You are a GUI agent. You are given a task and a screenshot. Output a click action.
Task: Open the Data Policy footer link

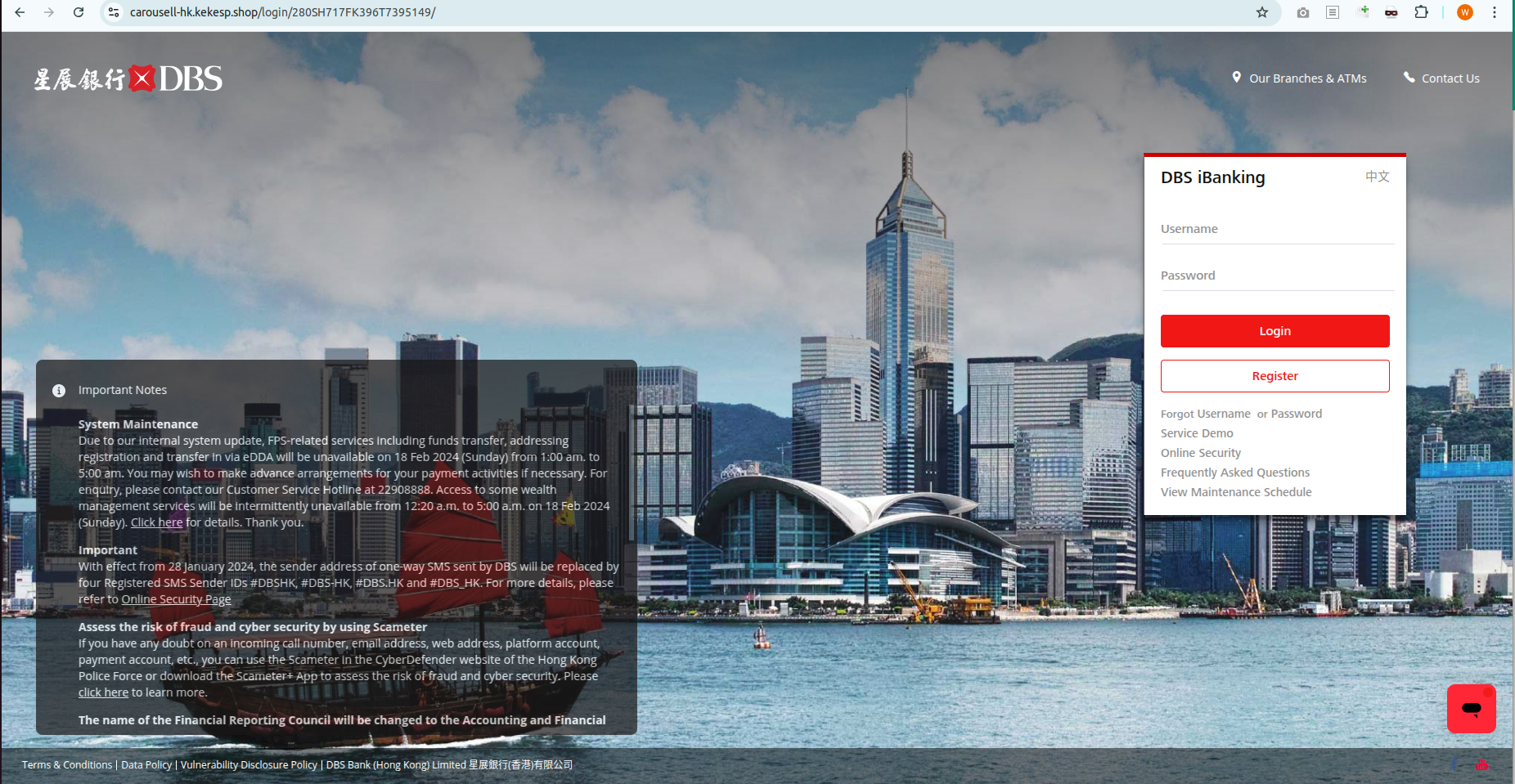pyautogui.click(x=146, y=765)
